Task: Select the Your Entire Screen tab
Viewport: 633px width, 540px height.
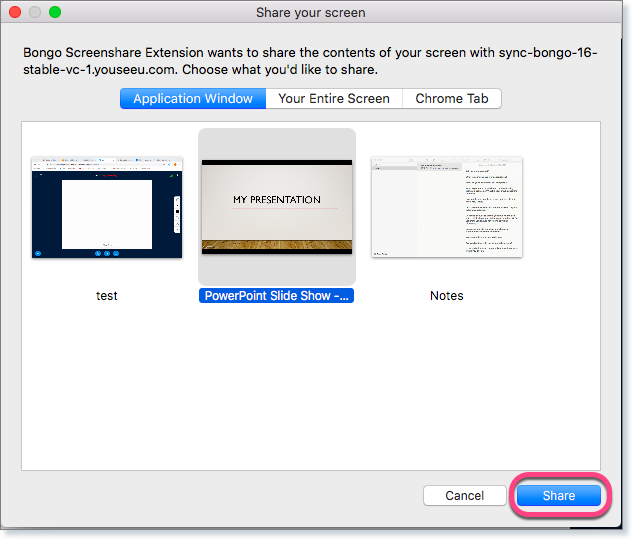Action: (334, 99)
